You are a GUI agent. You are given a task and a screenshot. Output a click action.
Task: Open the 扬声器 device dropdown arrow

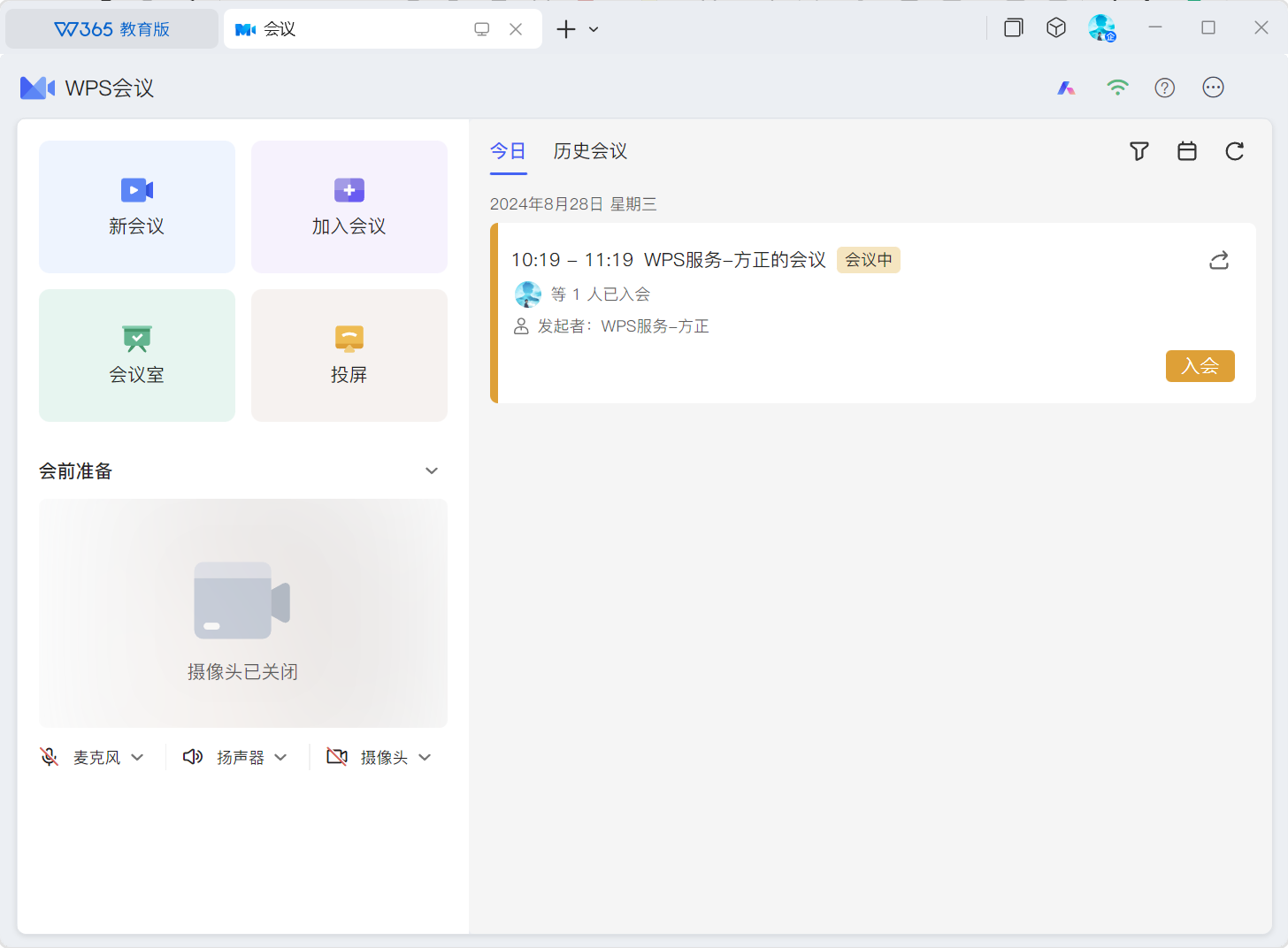280,757
